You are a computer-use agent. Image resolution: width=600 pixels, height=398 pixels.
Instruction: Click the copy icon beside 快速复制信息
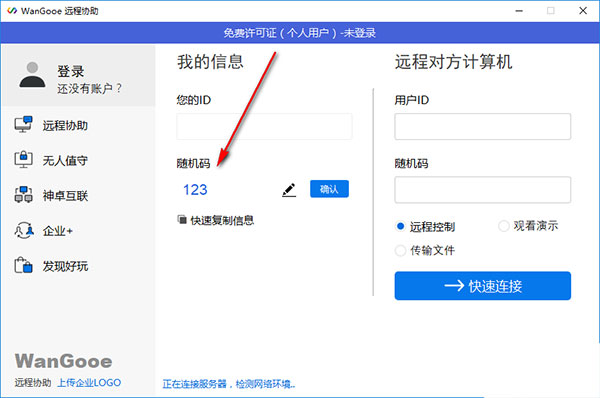(182, 220)
